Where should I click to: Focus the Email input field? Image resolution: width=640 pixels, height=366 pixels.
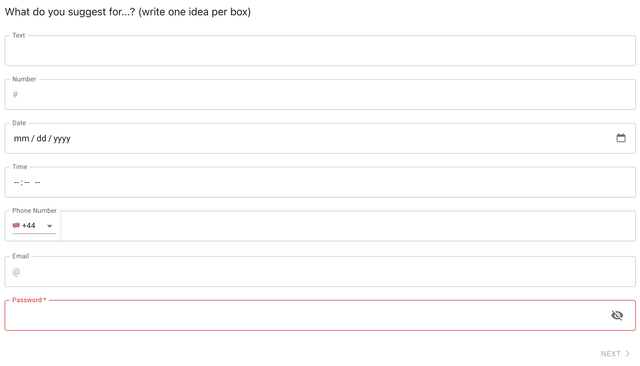[320, 271]
